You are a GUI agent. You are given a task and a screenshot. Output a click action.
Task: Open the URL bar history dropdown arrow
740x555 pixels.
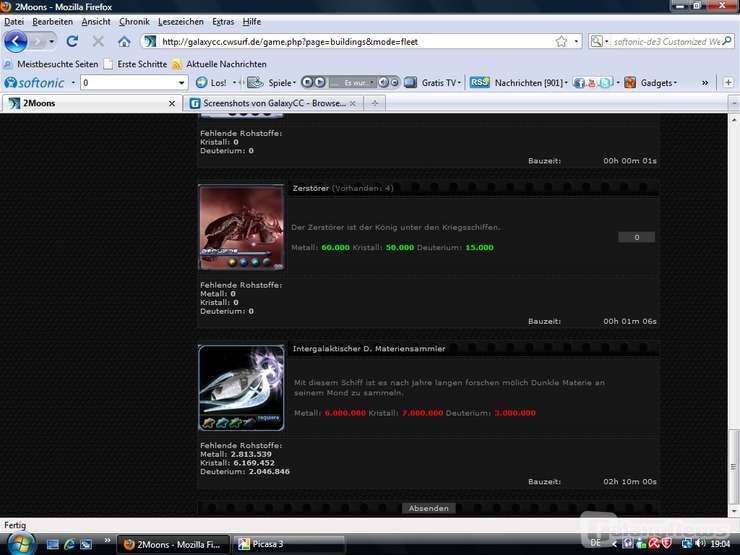click(576, 42)
